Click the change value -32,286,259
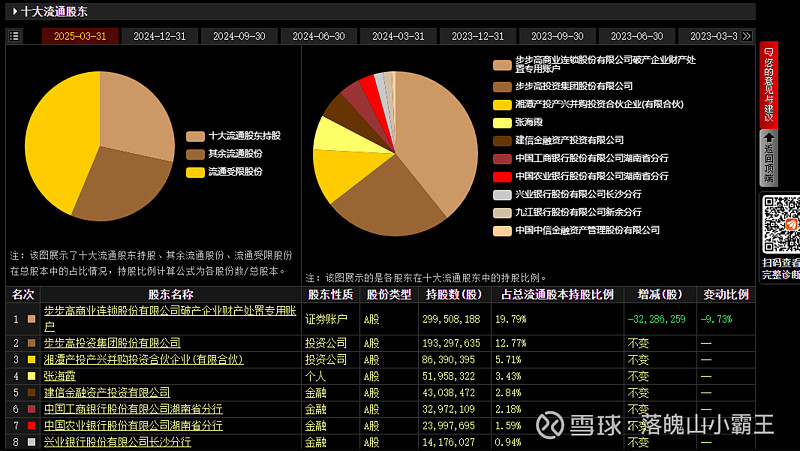 [x=657, y=319]
